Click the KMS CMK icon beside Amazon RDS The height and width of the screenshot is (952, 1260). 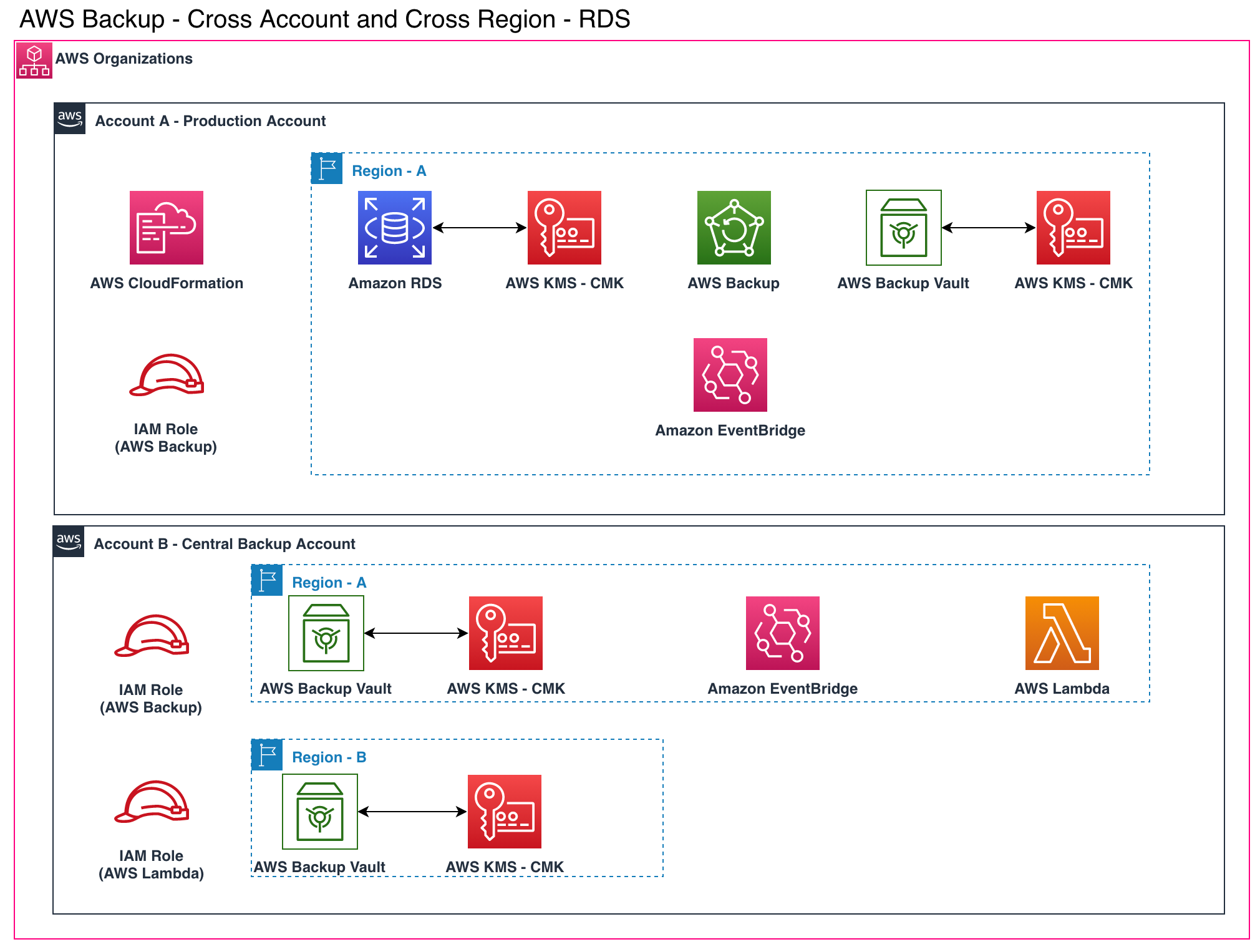pos(564,228)
